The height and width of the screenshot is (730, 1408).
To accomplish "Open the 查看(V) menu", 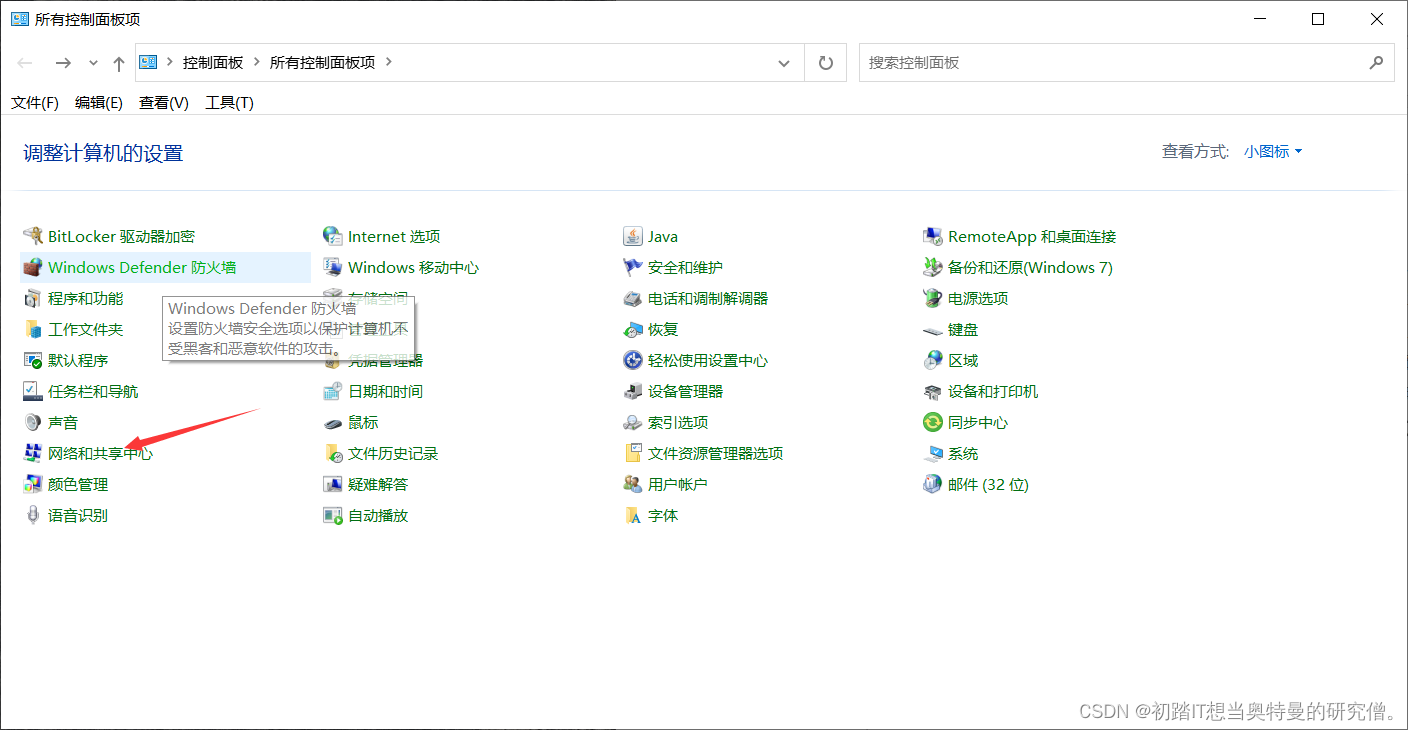I will point(164,103).
